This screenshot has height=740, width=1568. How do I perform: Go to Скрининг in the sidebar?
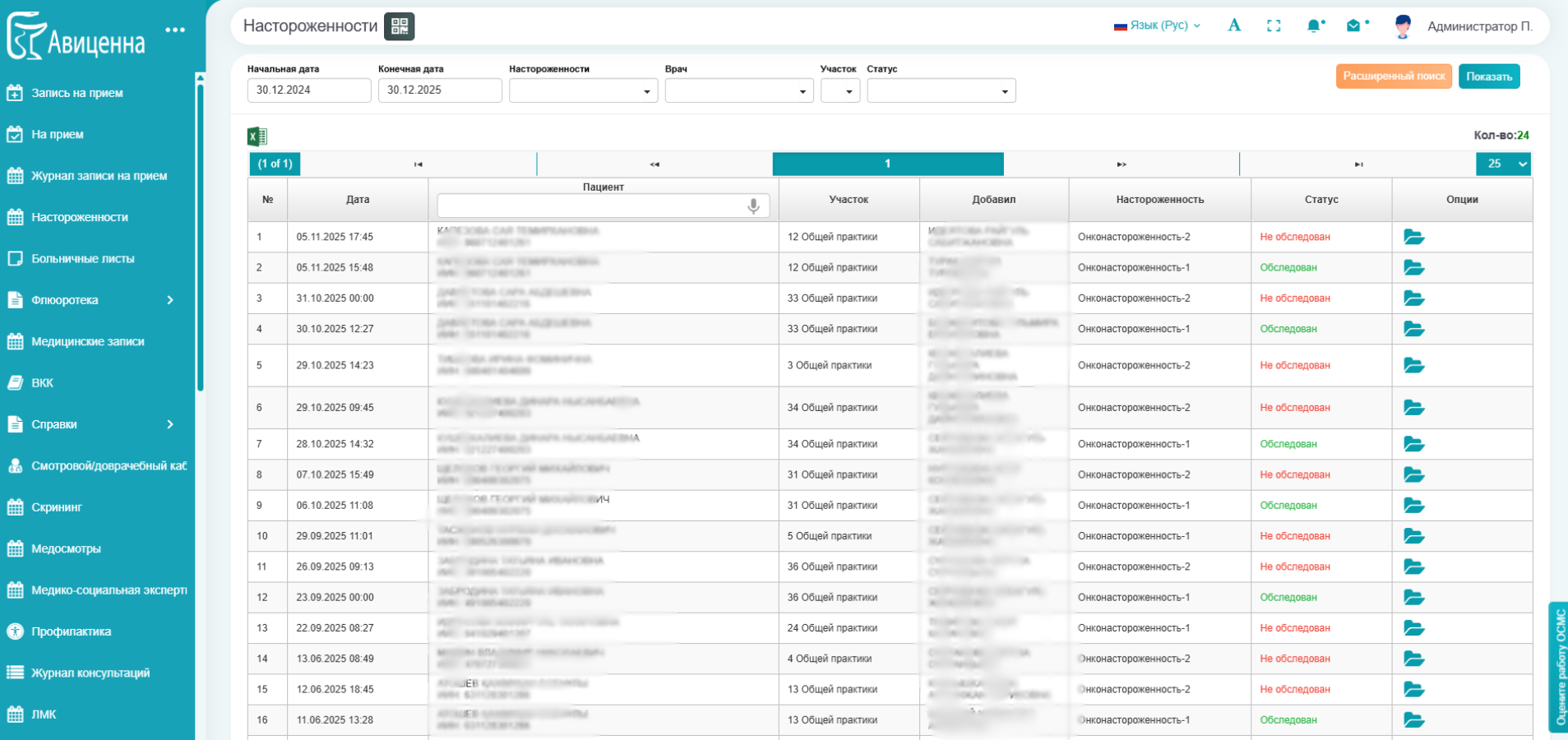(57, 507)
